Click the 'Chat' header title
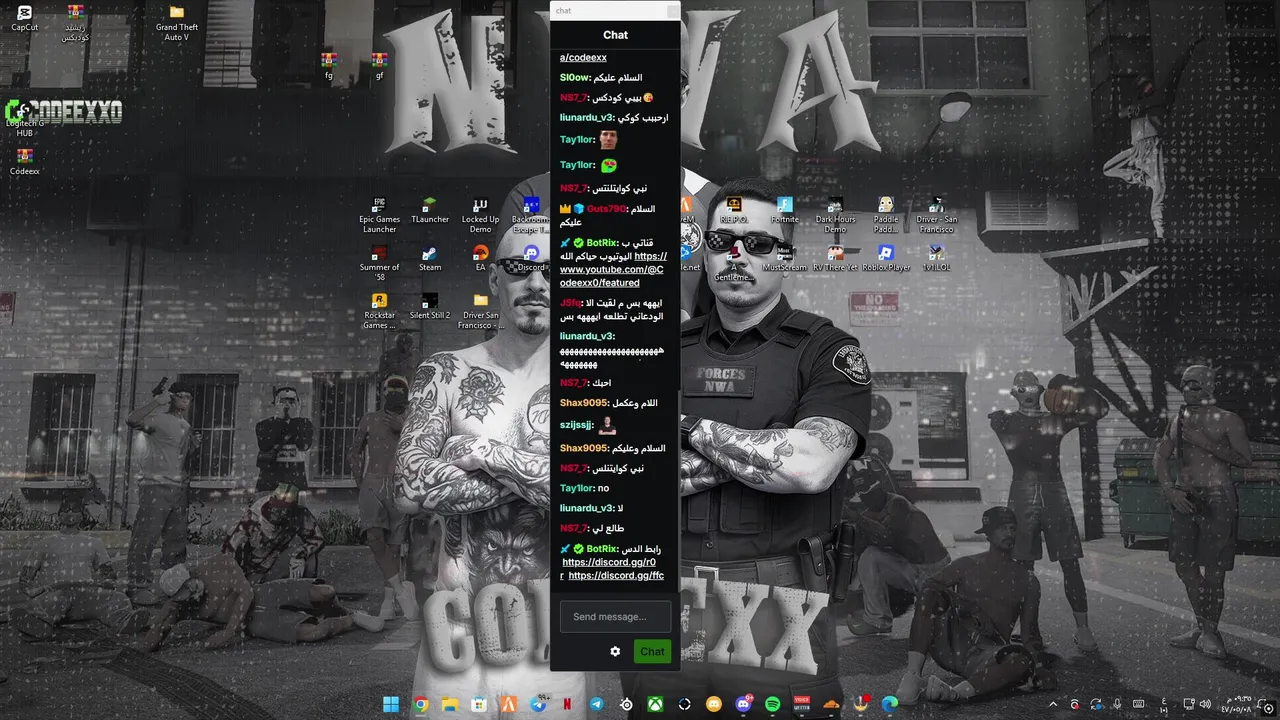The height and width of the screenshot is (720, 1280). (615, 35)
